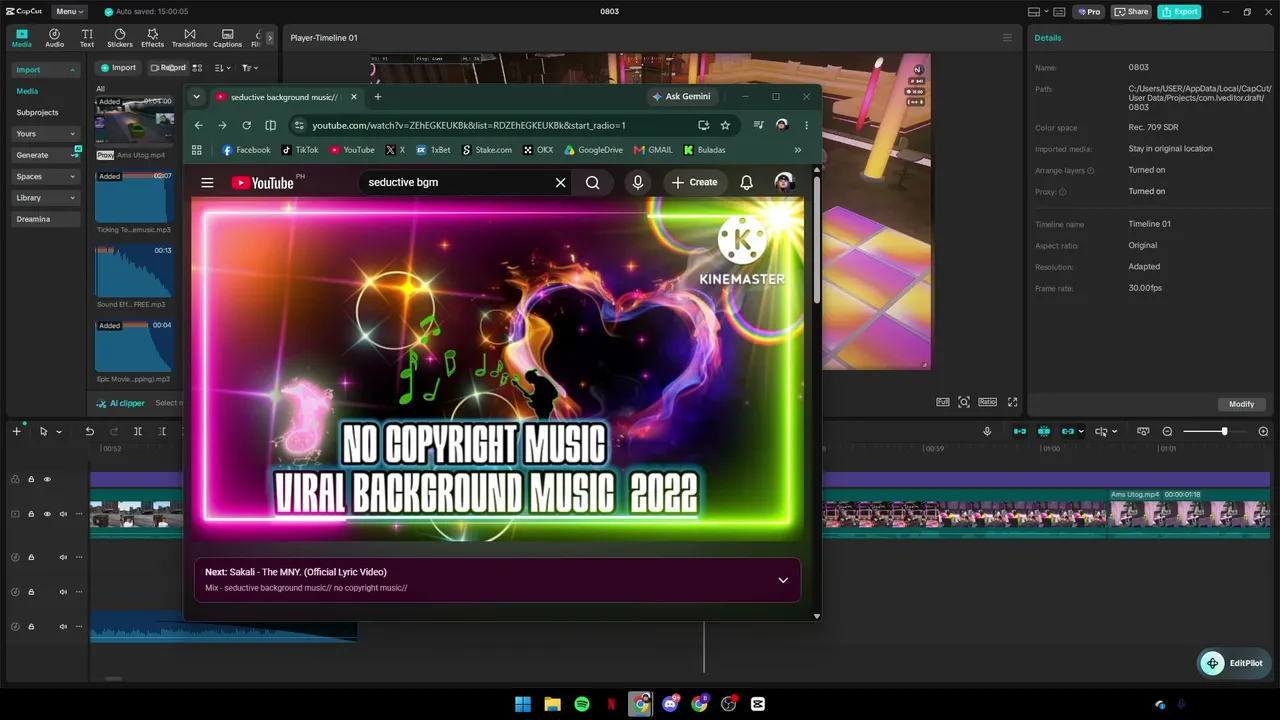Undo the last timeline action
The width and height of the screenshot is (1280, 720).
pos(89,431)
